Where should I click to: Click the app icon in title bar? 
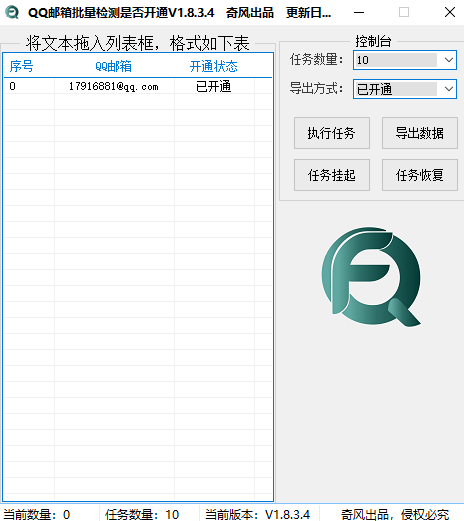pyautogui.click(x=12, y=12)
